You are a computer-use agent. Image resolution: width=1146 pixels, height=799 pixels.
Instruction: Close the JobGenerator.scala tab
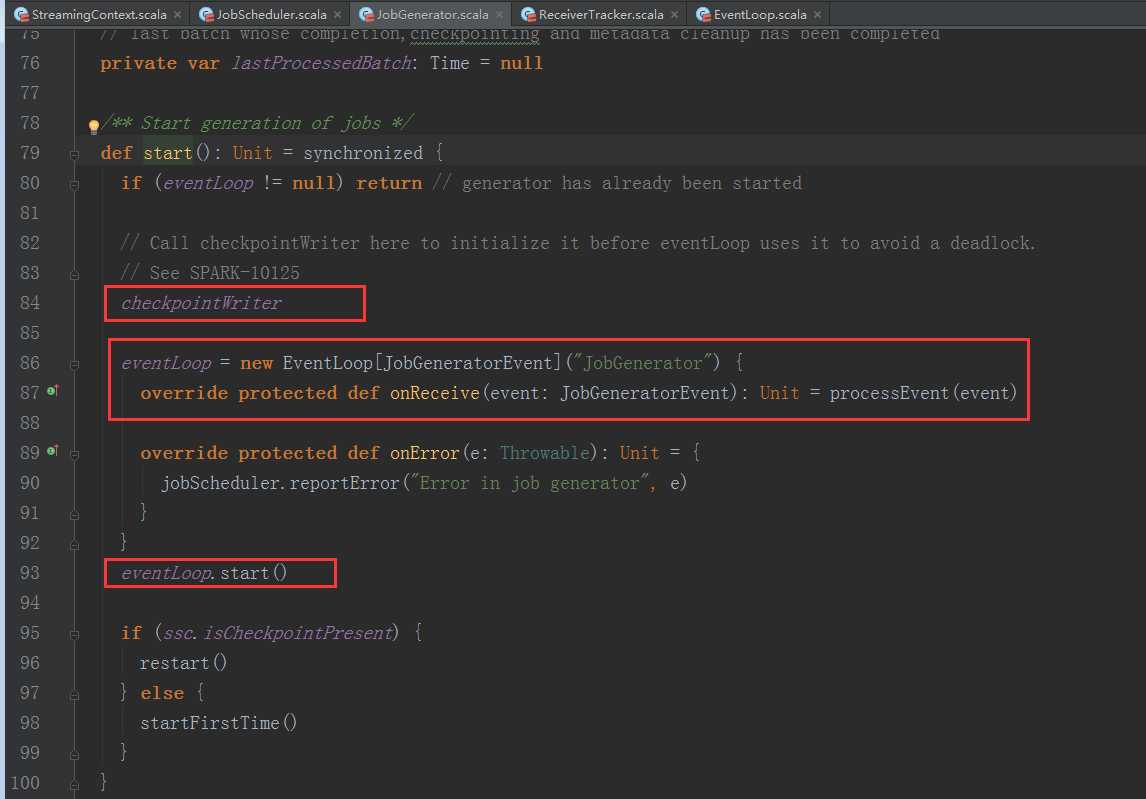pyautogui.click(x=499, y=15)
